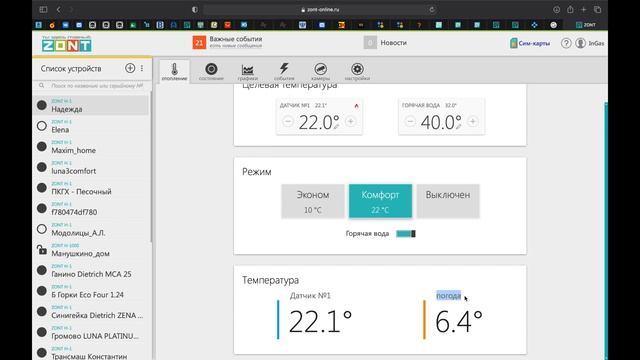Select device Maxim_home
This screenshot has width=640, height=360.
(91, 147)
